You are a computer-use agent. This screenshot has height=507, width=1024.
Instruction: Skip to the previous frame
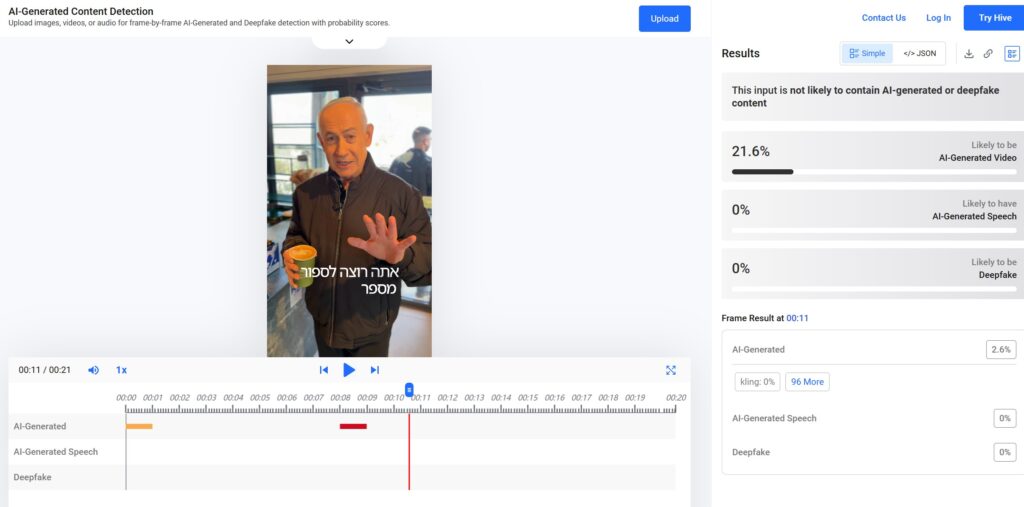click(x=323, y=370)
